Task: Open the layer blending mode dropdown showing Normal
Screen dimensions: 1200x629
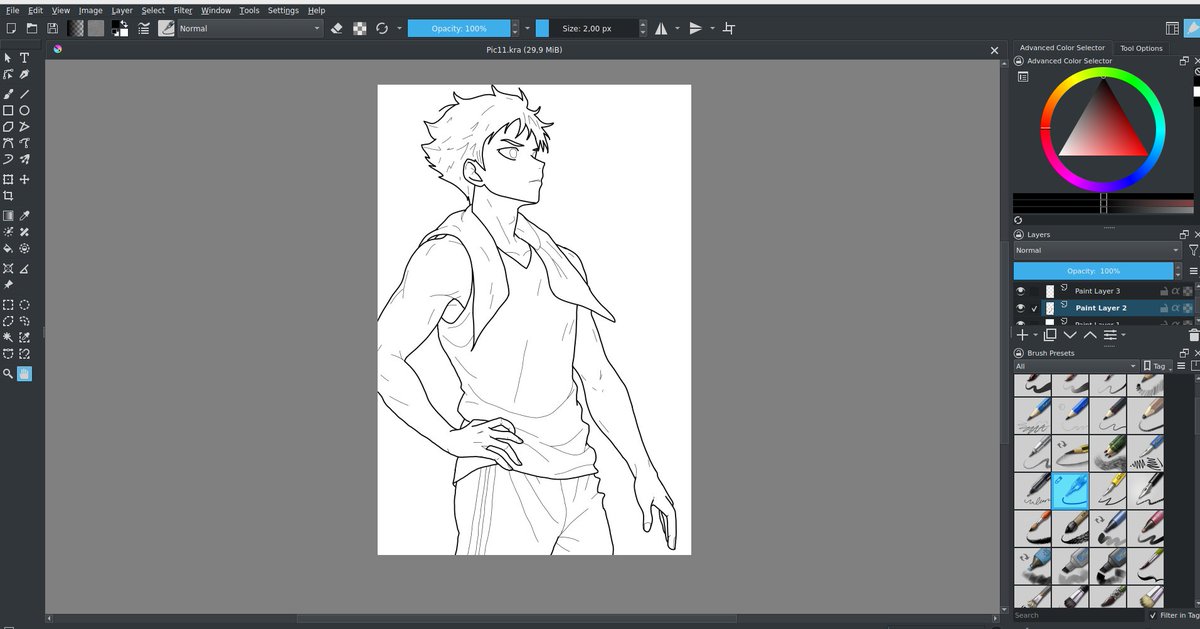Action: click(1095, 250)
